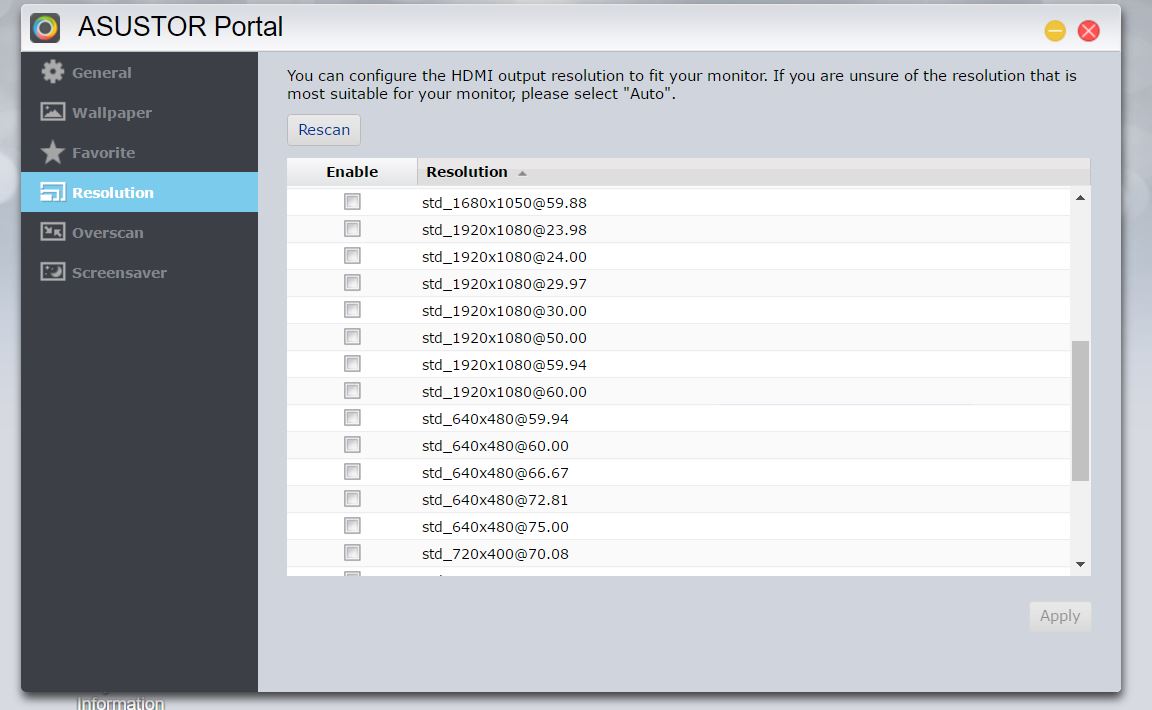Select the std_640x480@75.00 text
The width and height of the screenshot is (1152, 710).
(495, 527)
